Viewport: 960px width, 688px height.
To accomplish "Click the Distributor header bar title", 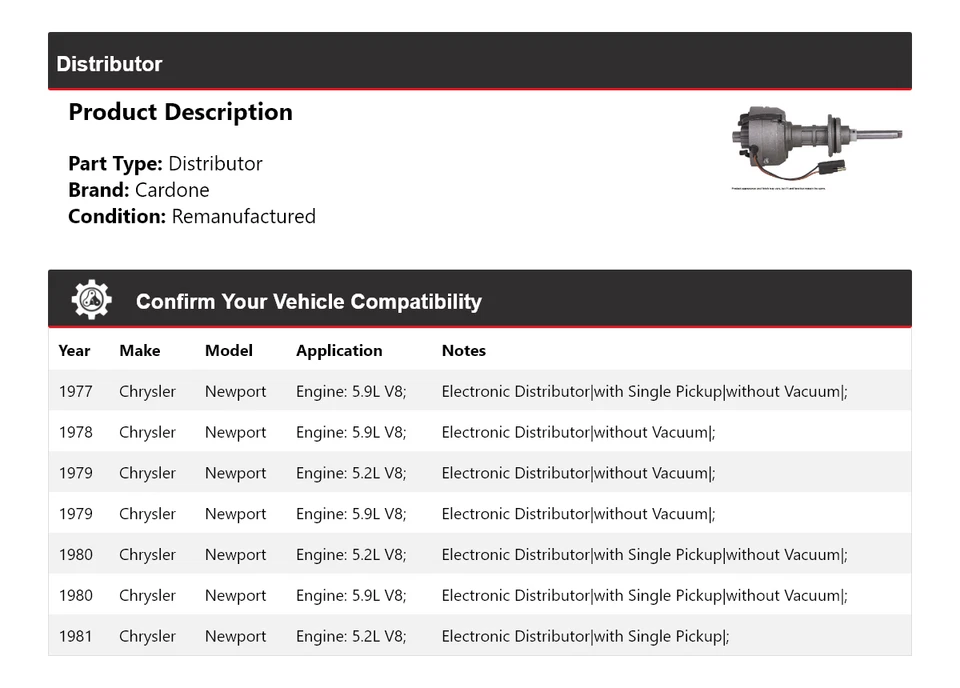I will coord(109,64).
